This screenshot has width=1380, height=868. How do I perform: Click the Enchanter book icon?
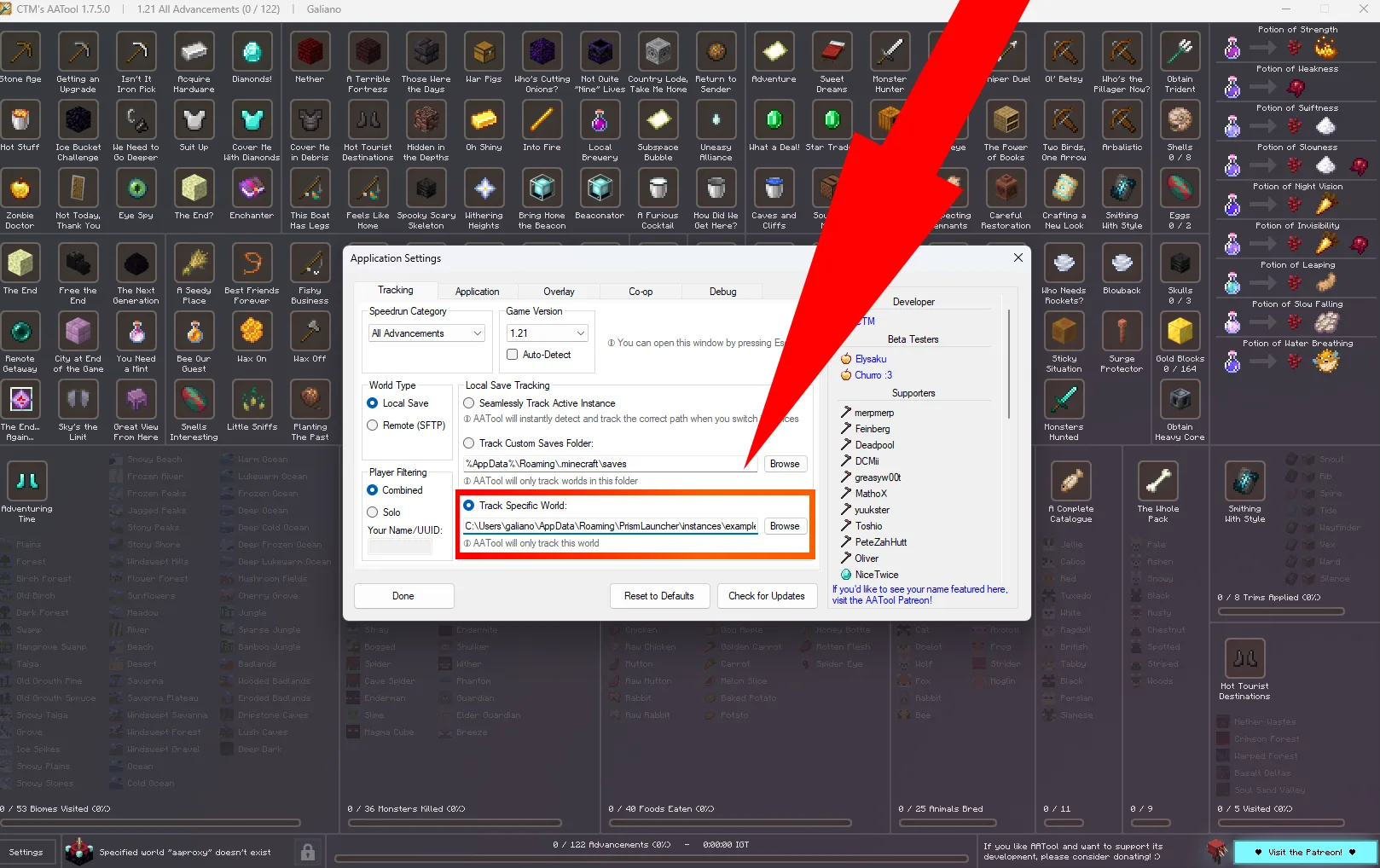tap(252, 188)
